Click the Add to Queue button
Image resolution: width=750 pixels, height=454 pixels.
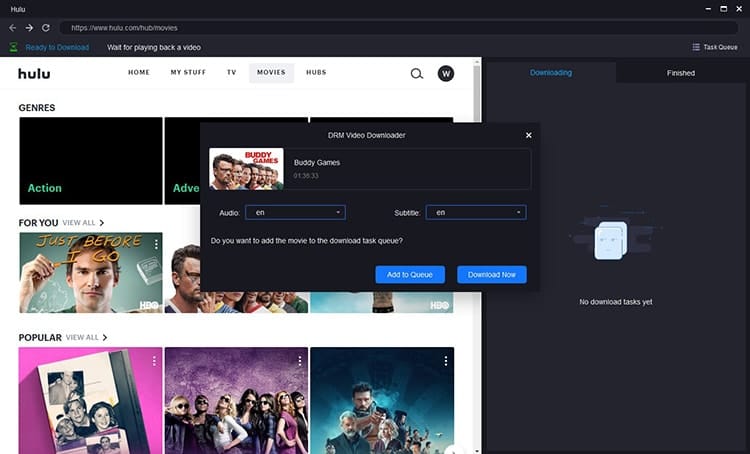[410, 275]
